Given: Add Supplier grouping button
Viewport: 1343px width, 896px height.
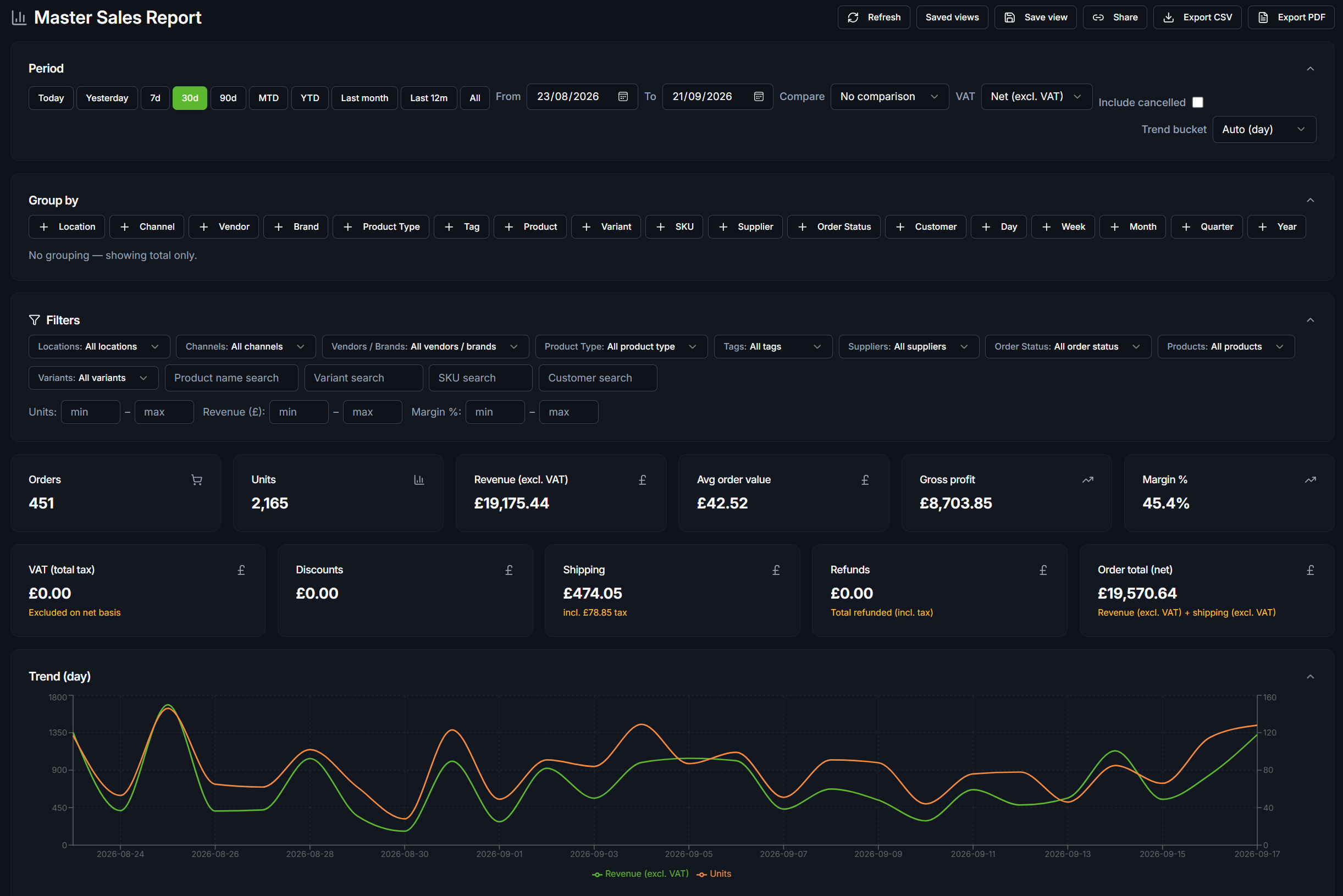Looking at the screenshot, I should point(745,227).
